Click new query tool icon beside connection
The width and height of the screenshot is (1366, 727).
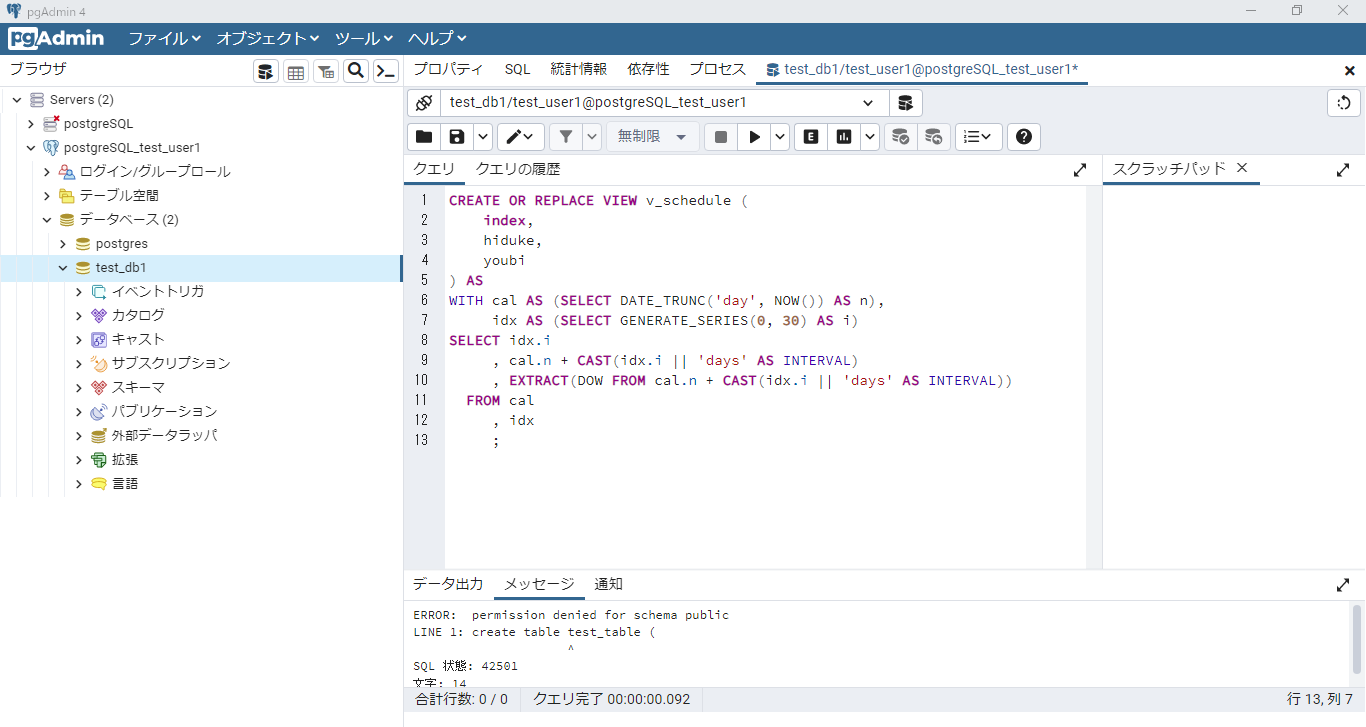point(905,103)
